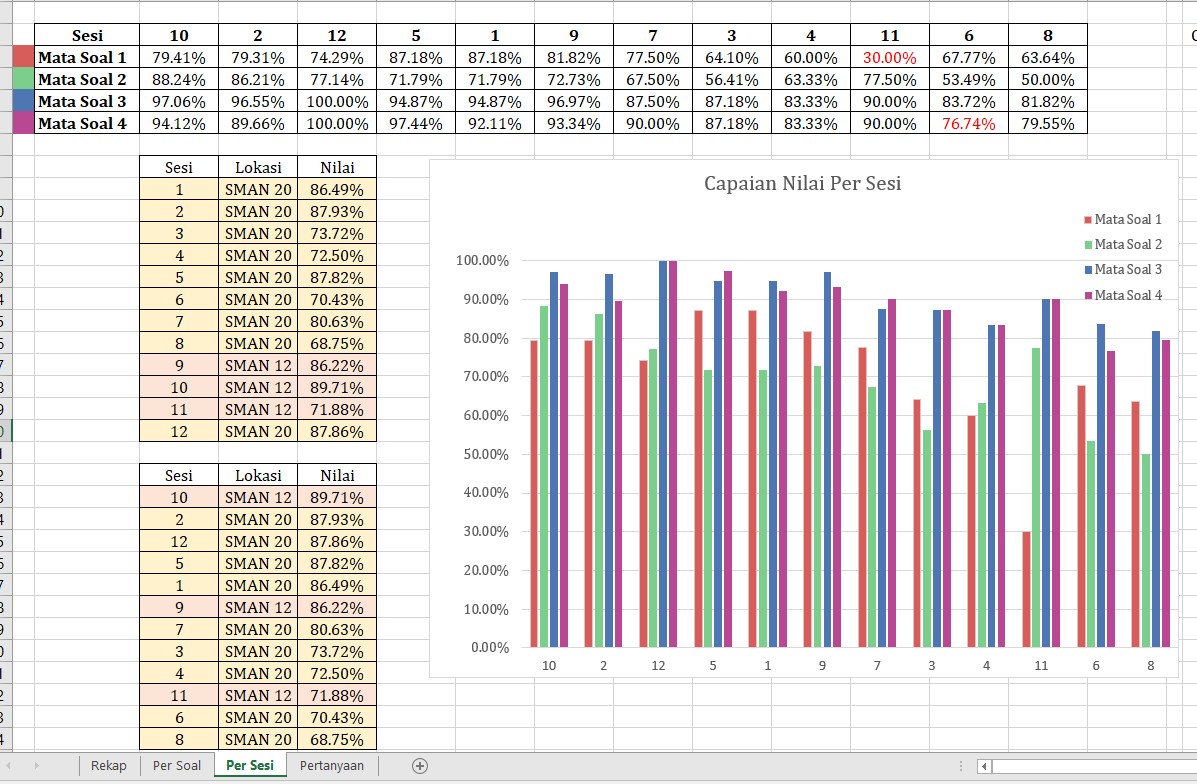
Task: Select the red 30.00% cell under Sesi 11
Action: point(889,58)
